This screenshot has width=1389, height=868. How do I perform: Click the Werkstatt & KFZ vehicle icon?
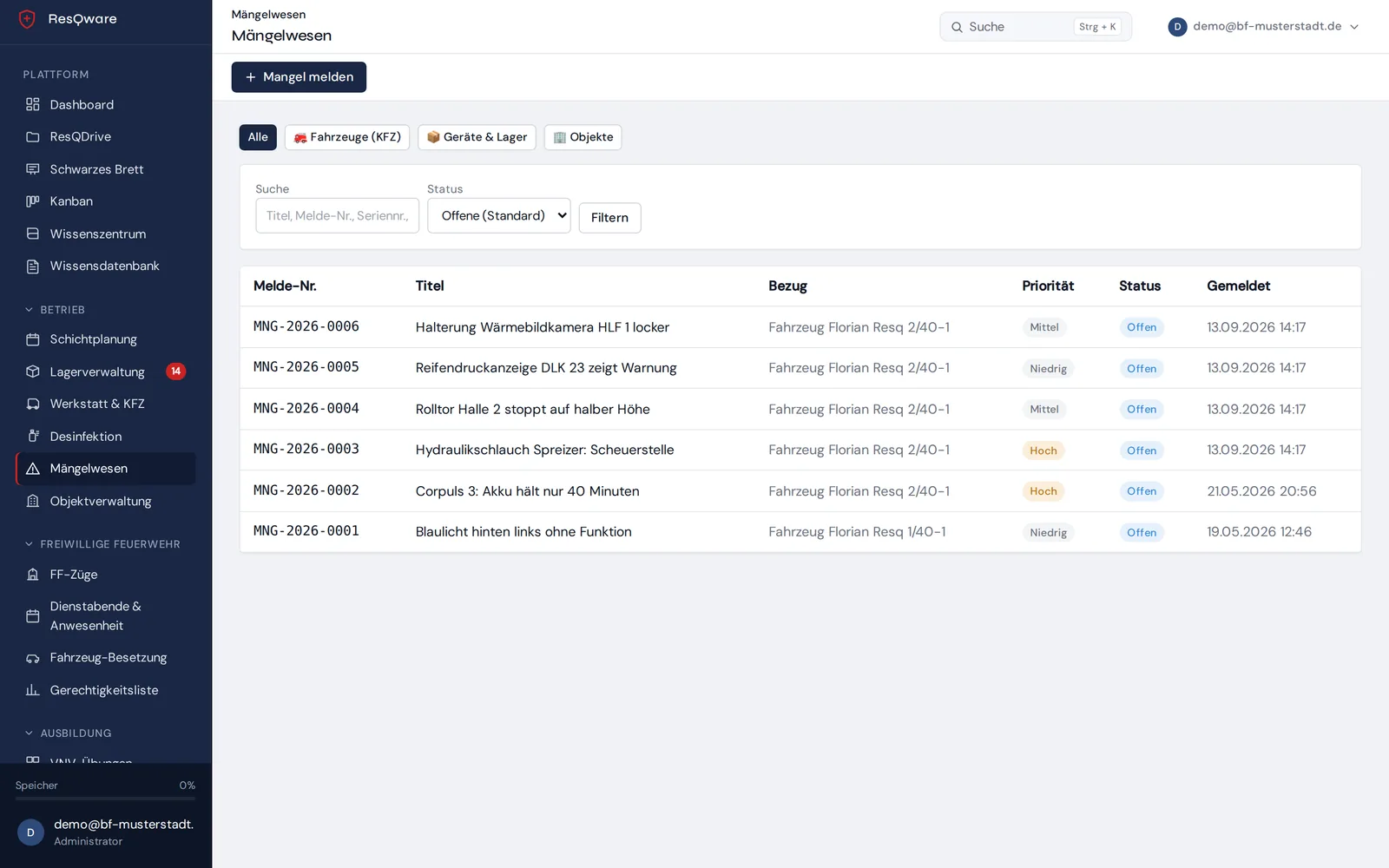pos(33,404)
